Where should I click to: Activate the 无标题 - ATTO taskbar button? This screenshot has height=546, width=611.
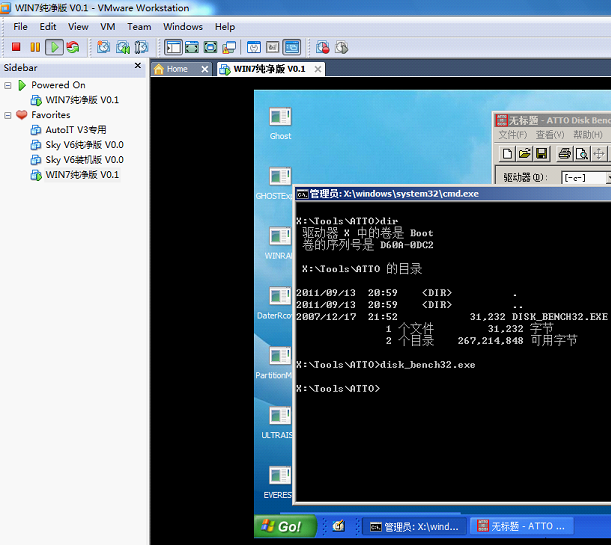521,526
